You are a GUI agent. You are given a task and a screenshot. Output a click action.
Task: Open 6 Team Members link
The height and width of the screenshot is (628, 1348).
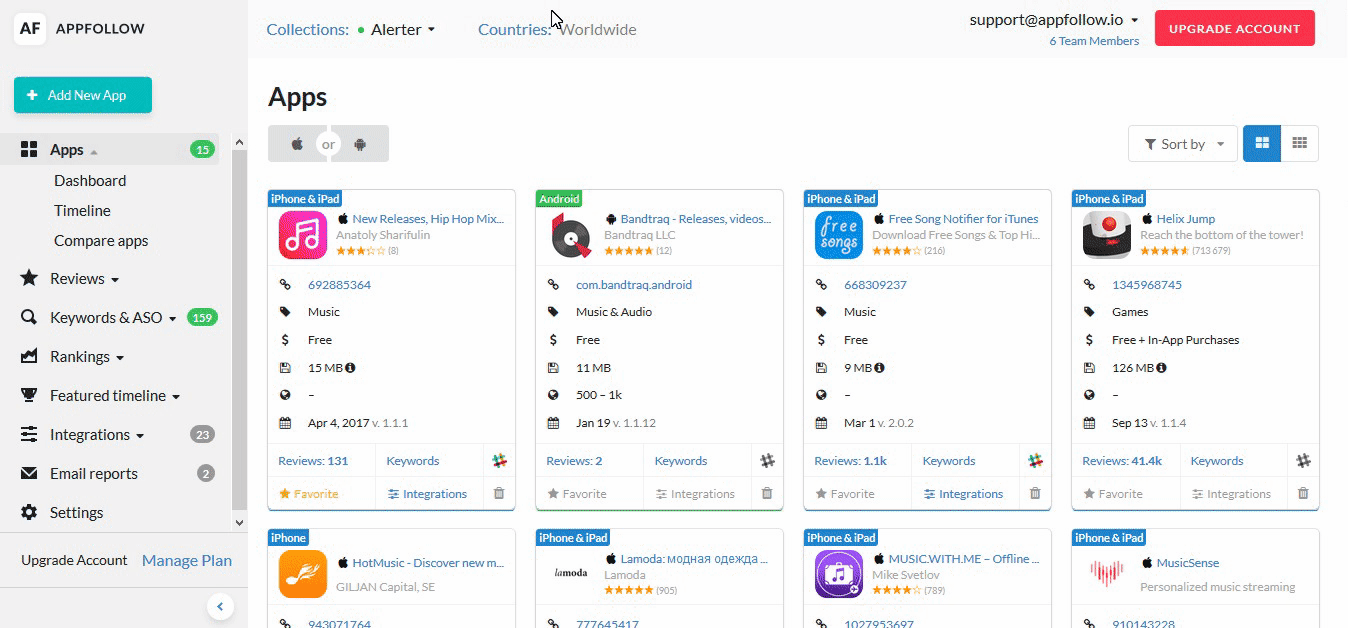(1094, 42)
